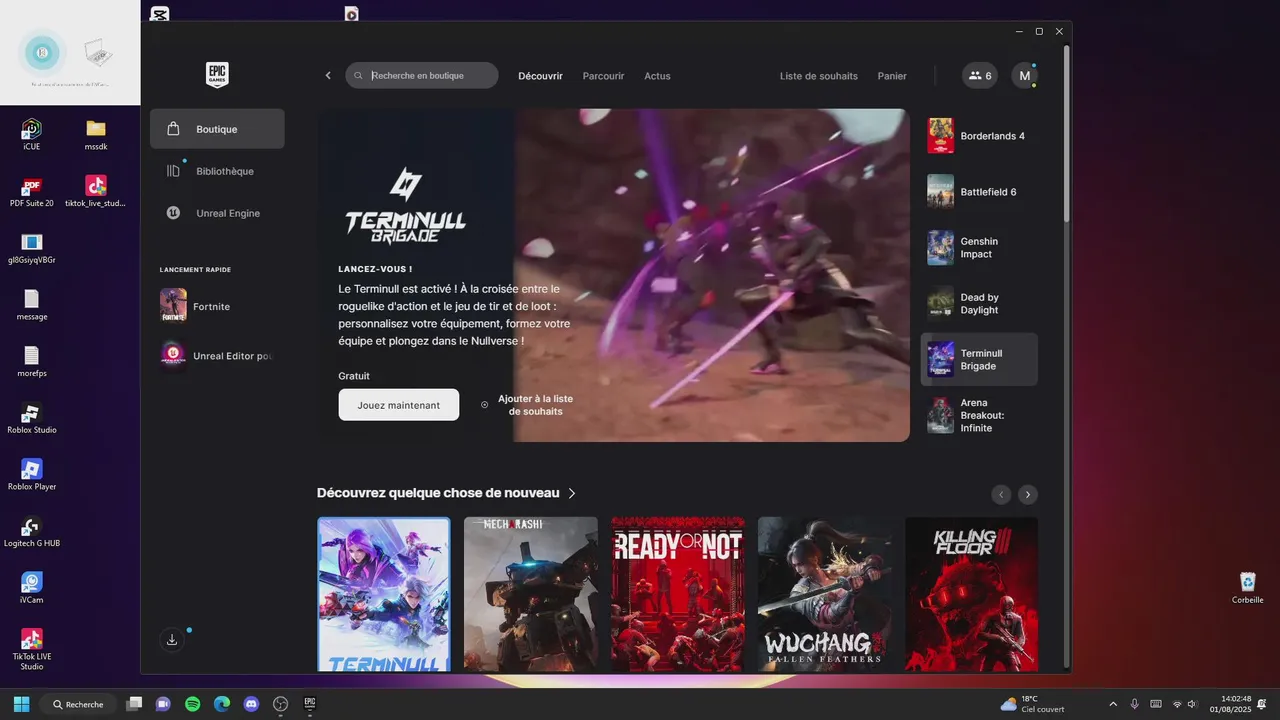Show hidden system tray icons
This screenshot has width=1280, height=720.
[x=1113, y=704]
